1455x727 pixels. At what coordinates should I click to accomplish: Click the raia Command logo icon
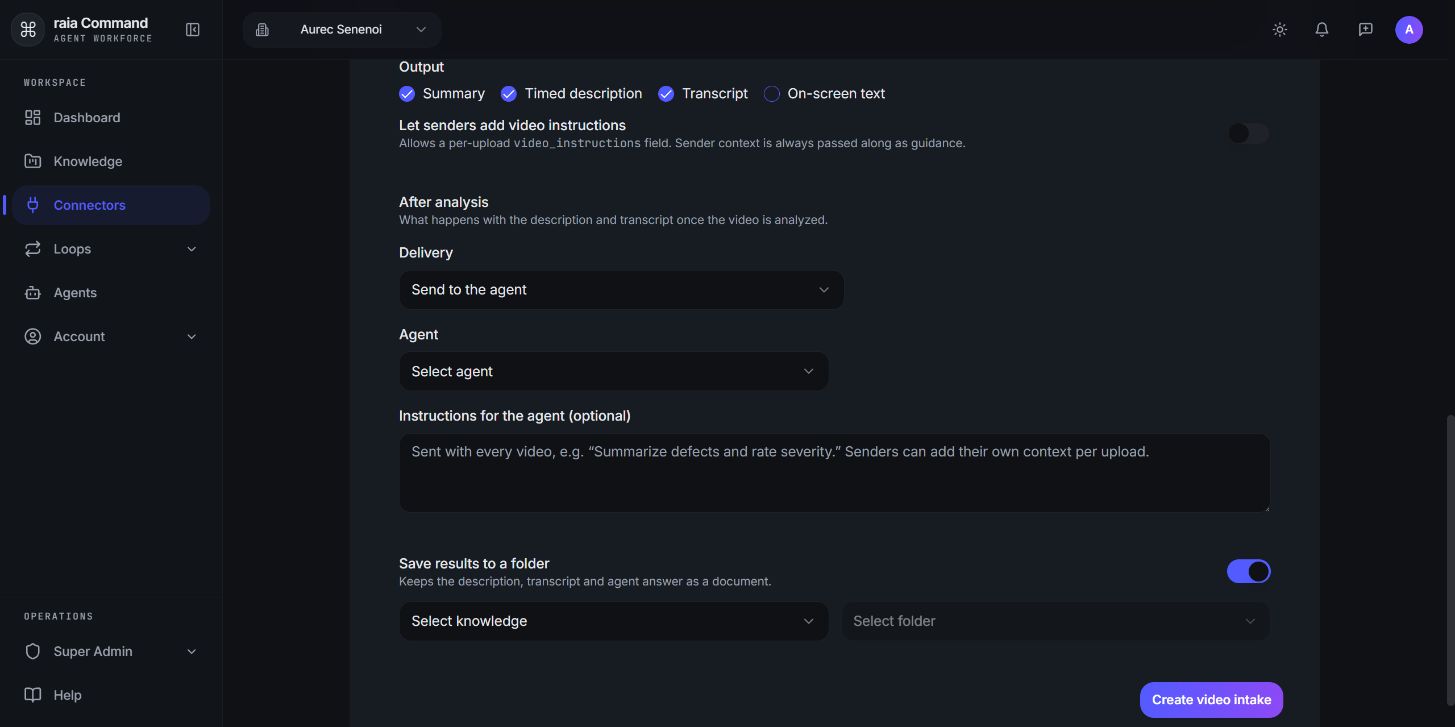pyautogui.click(x=28, y=30)
